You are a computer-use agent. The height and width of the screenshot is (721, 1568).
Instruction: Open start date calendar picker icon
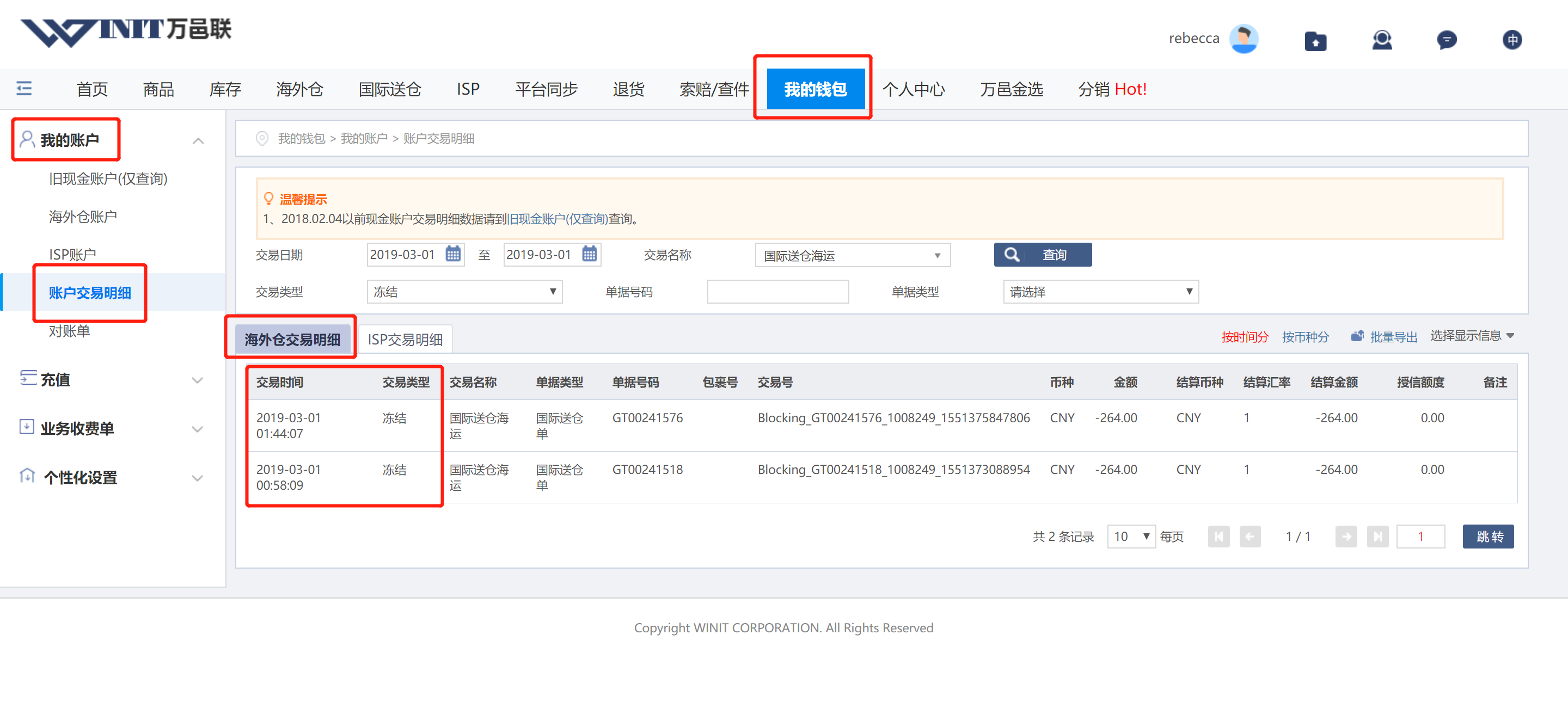point(453,254)
